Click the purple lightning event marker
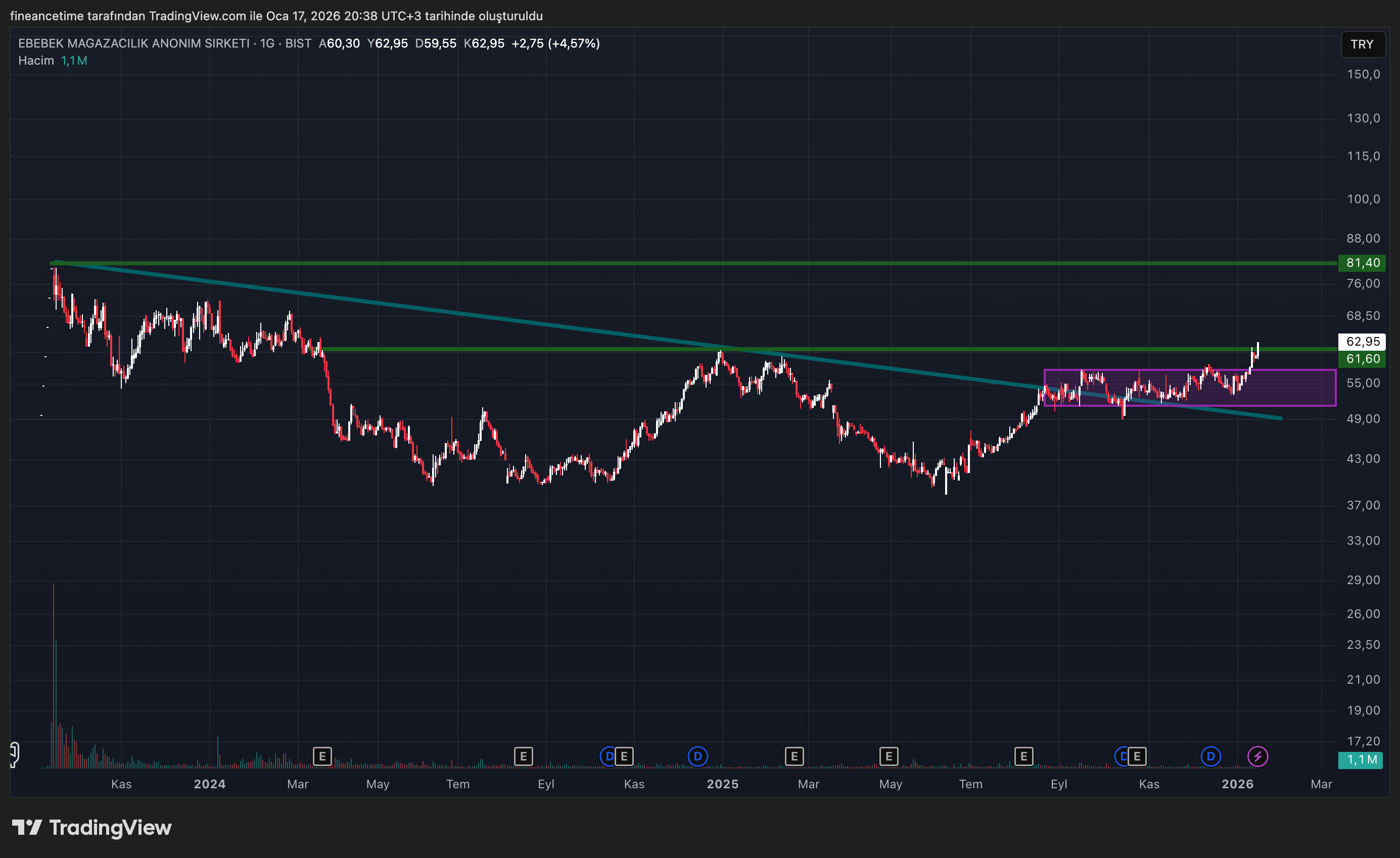 pyautogui.click(x=1257, y=756)
